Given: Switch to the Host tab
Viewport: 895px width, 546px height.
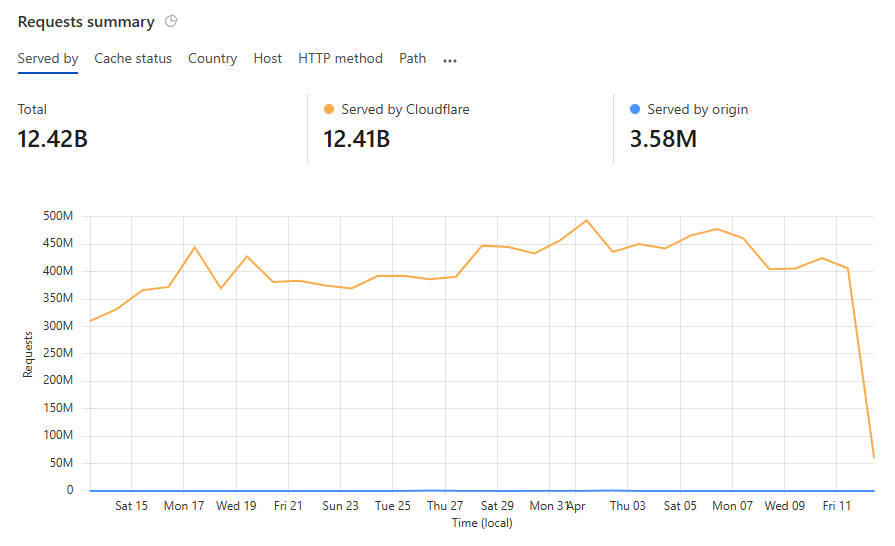Looking at the screenshot, I should (x=268, y=58).
